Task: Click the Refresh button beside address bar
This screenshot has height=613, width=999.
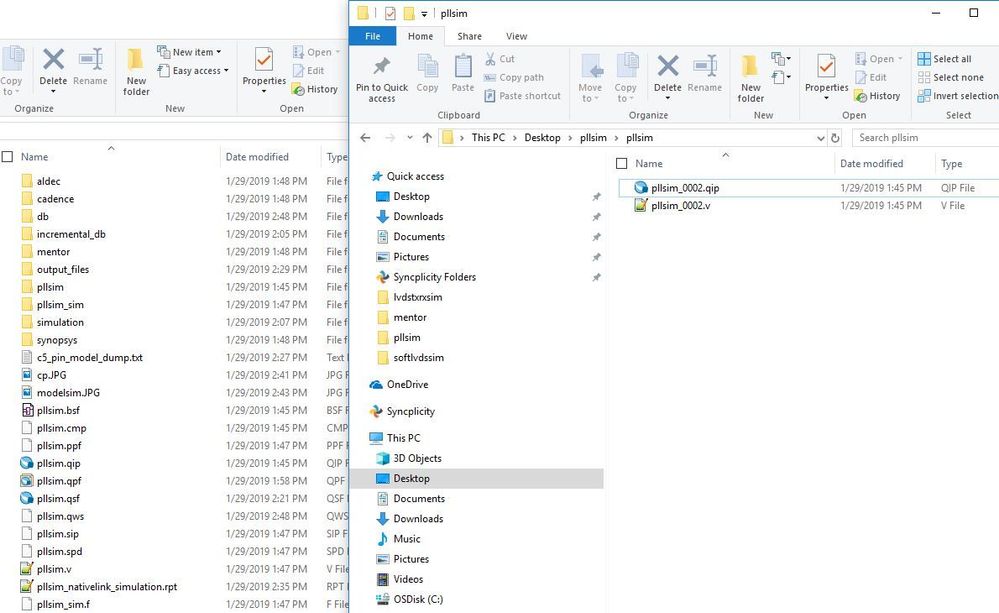Action: pyautogui.click(x=835, y=138)
